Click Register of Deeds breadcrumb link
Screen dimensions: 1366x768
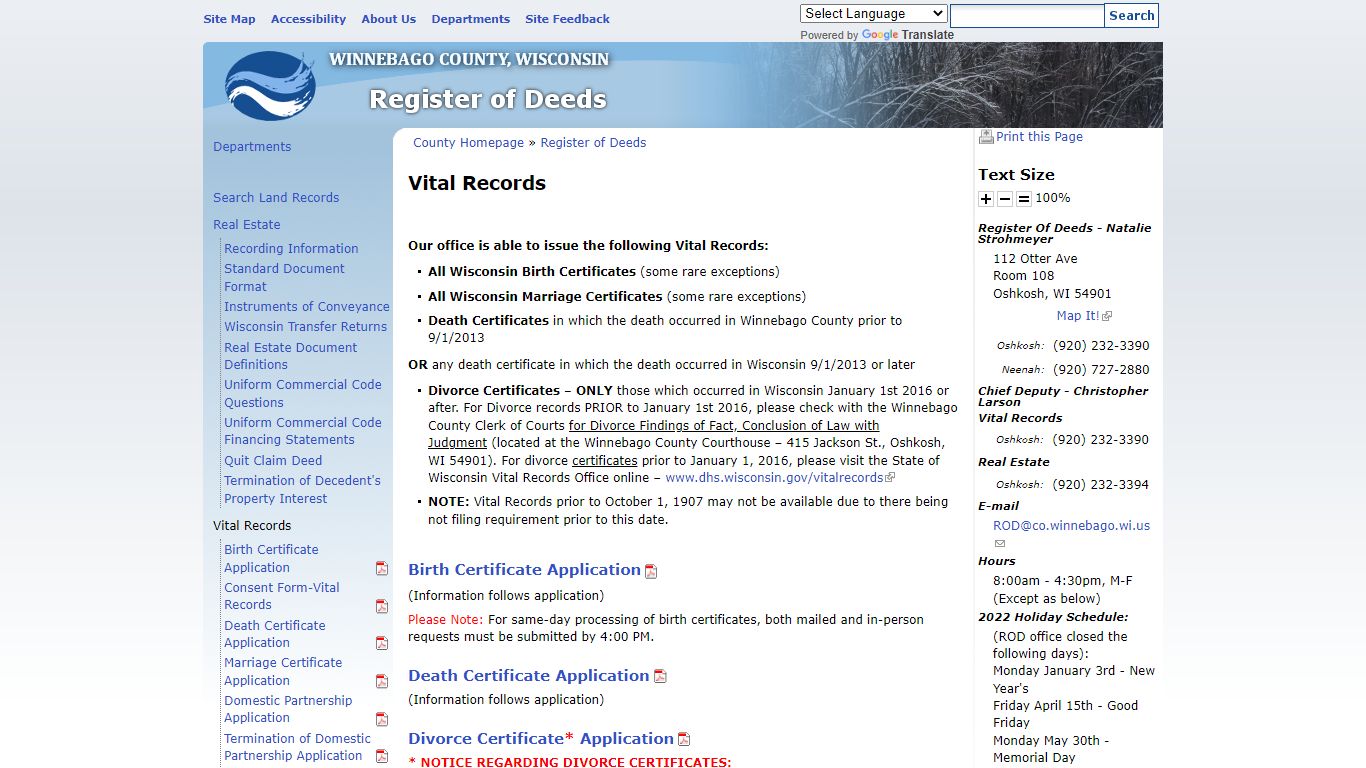click(x=593, y=143)
